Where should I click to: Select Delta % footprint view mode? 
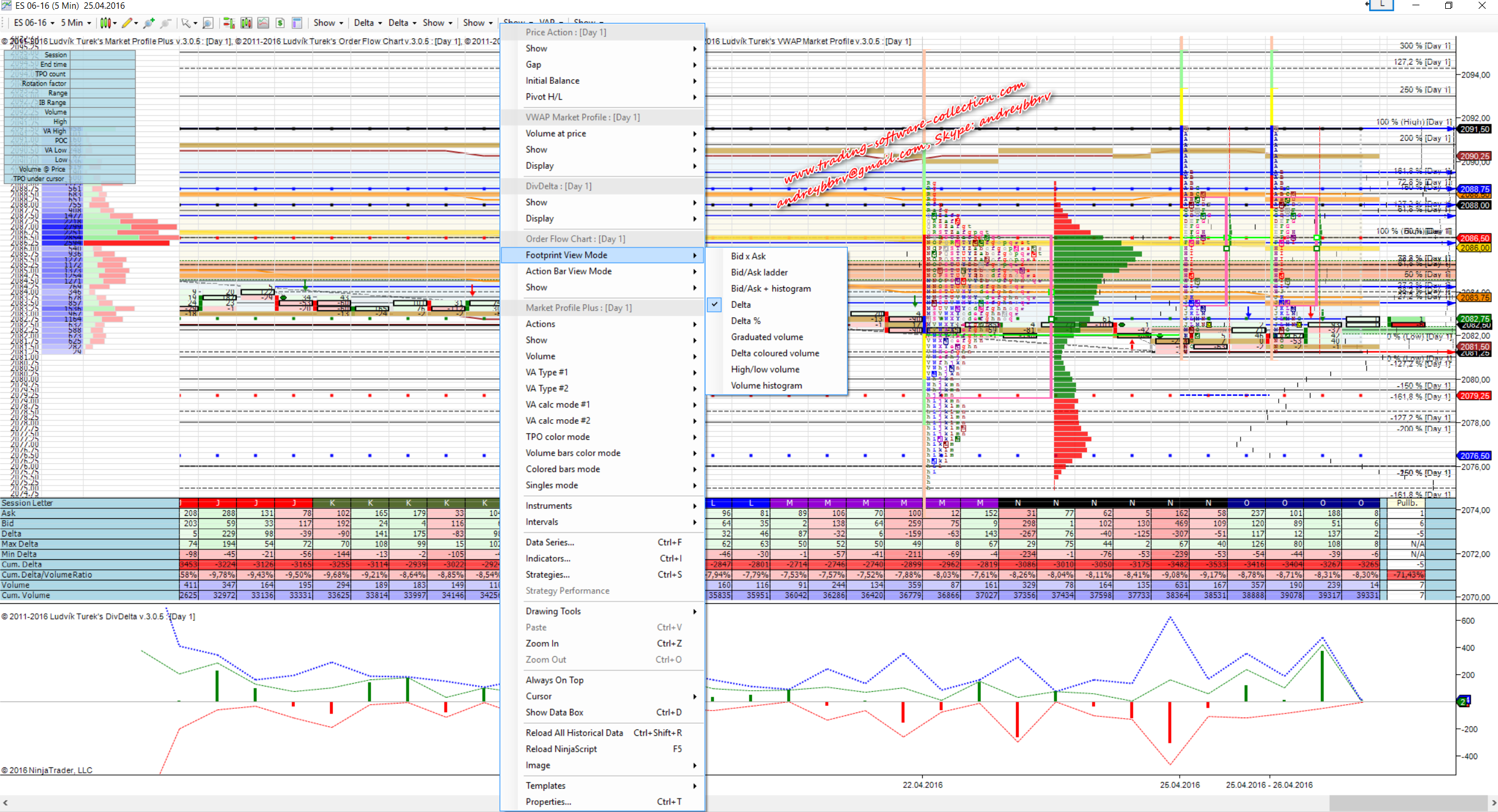(745, 321)
